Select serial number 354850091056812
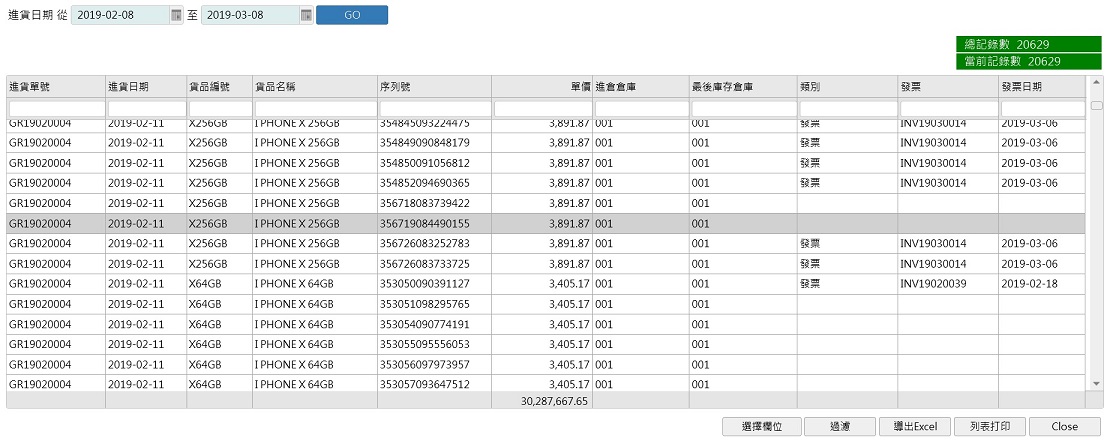The image size is (1107, 441). tap(424, 163)
